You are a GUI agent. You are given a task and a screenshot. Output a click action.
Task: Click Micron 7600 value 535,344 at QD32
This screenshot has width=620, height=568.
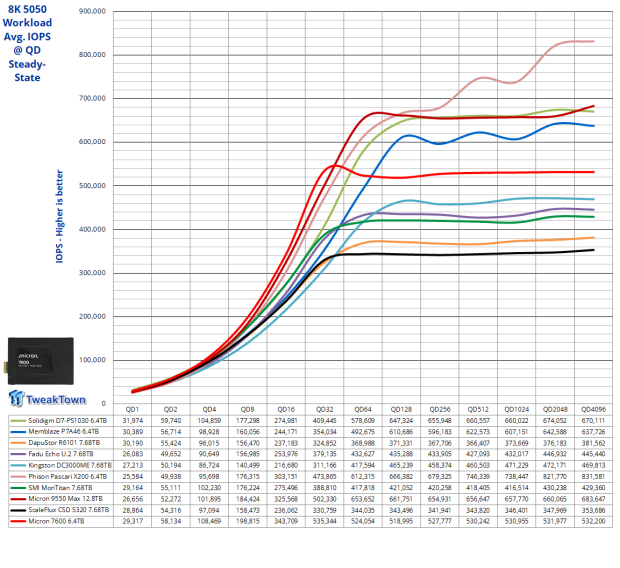tap(324, 521)
